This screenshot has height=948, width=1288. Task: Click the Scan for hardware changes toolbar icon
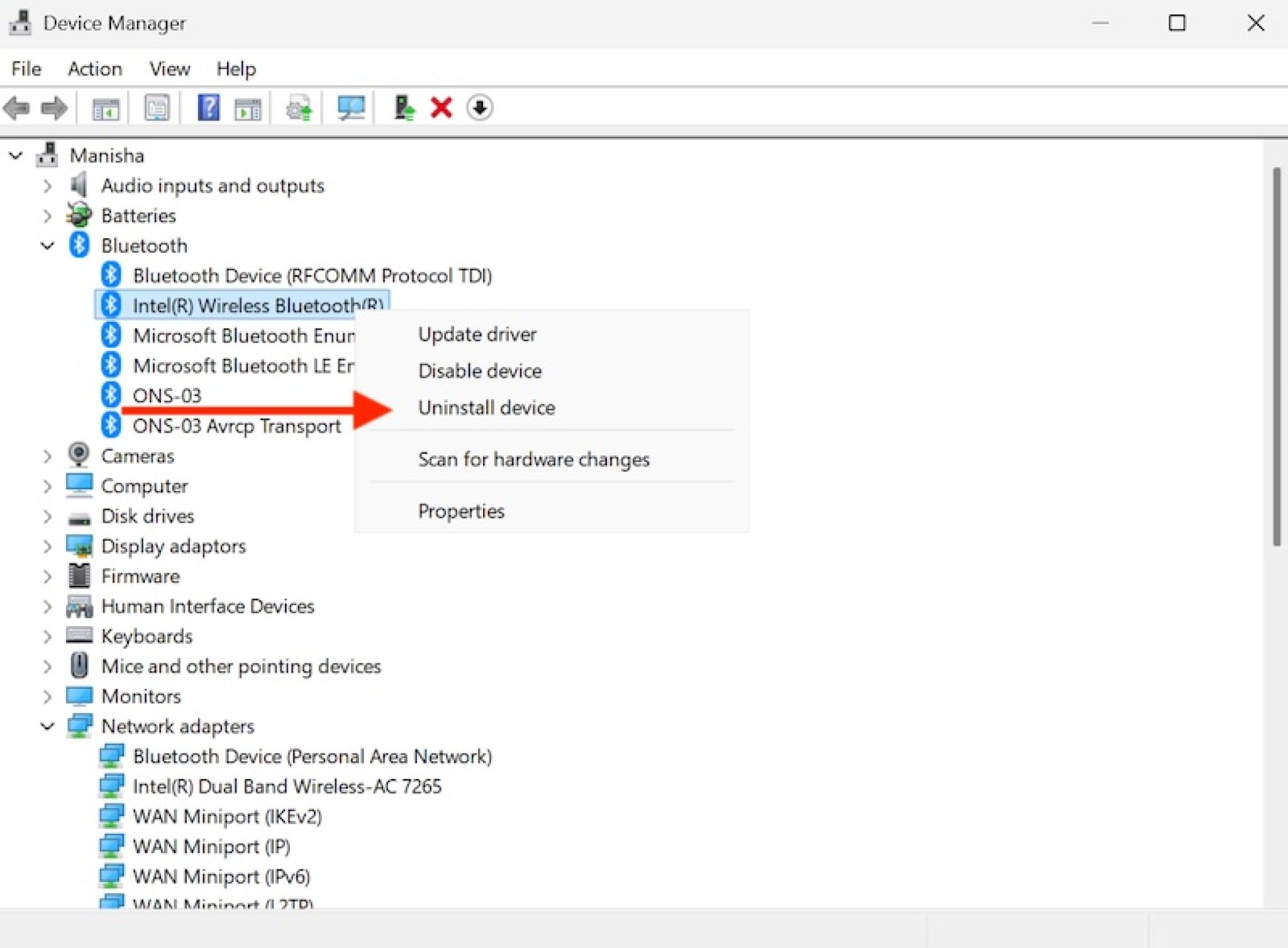click(x=350, y=107)
